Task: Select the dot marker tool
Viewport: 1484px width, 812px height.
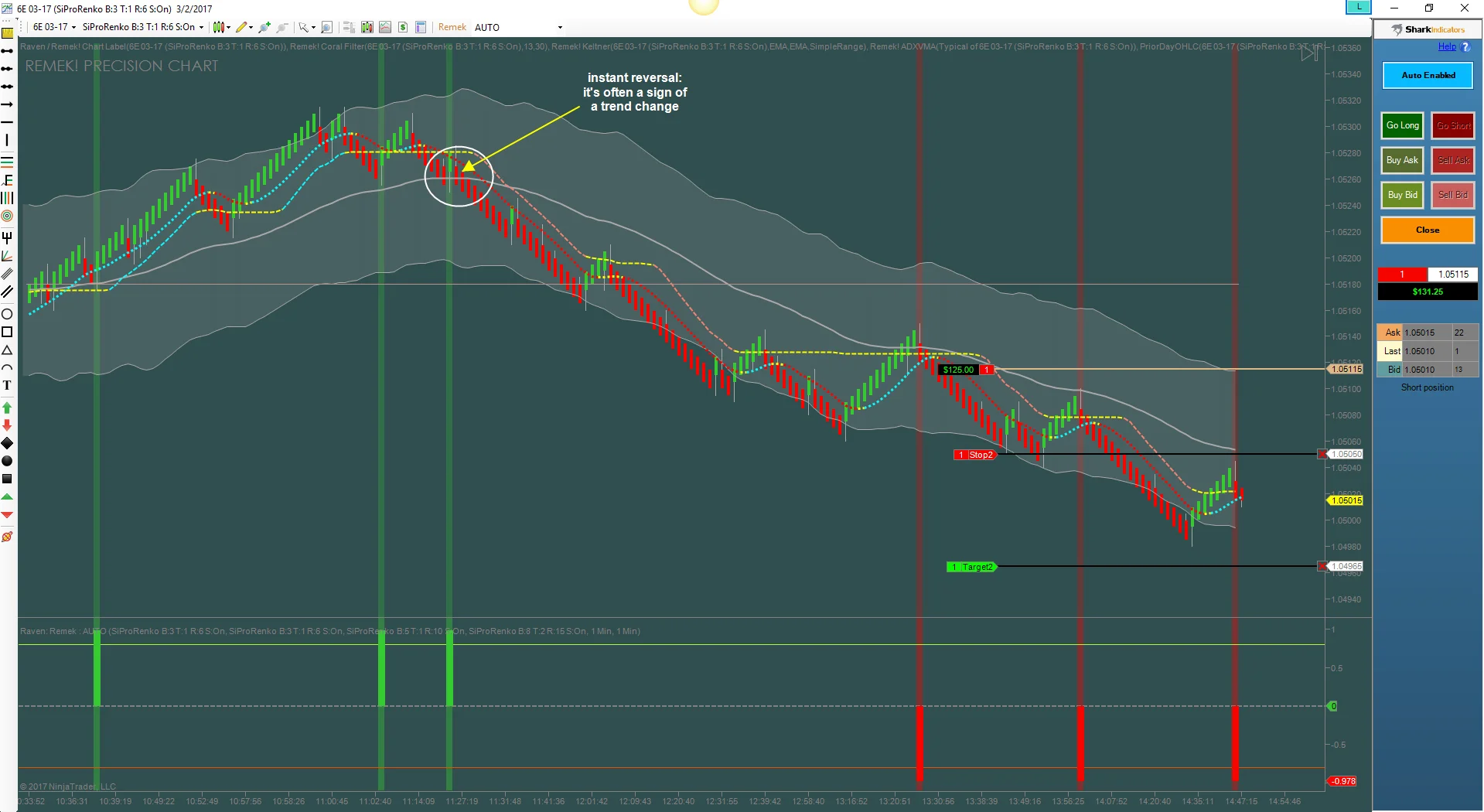Action: [7, 461]
